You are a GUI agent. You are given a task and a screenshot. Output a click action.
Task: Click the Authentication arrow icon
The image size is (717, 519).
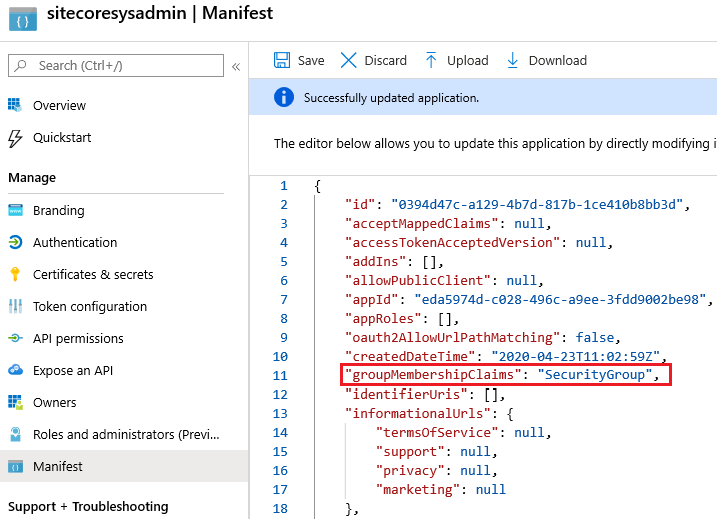click(15, 242)
